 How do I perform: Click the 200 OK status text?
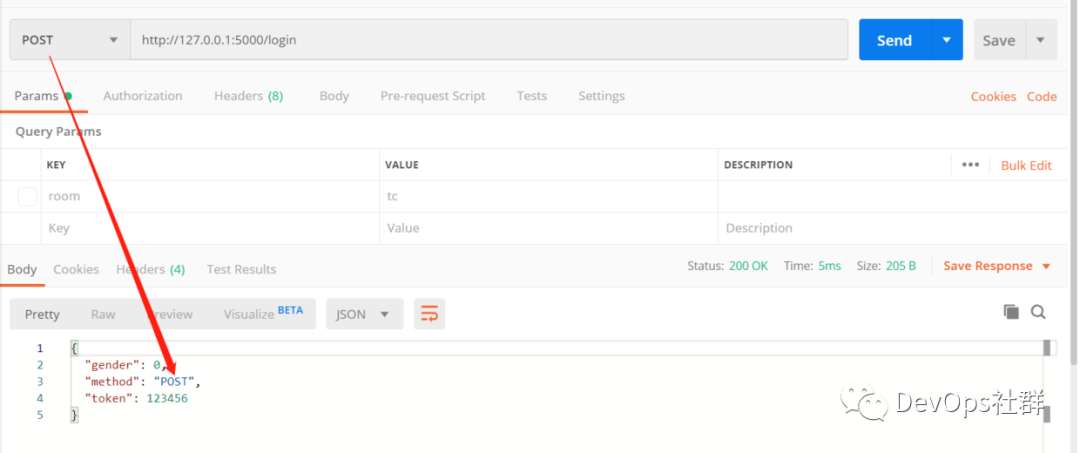click(748, 266)
